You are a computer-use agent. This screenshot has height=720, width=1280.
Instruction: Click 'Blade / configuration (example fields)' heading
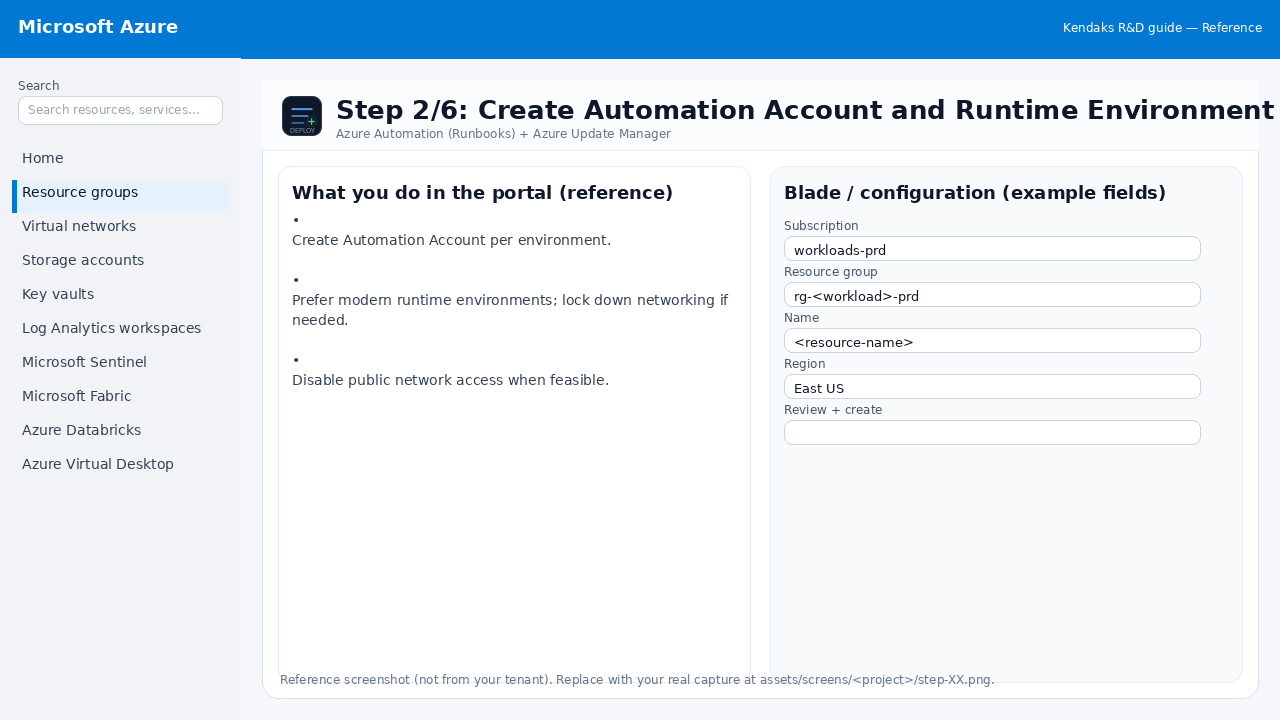(975, 193)
